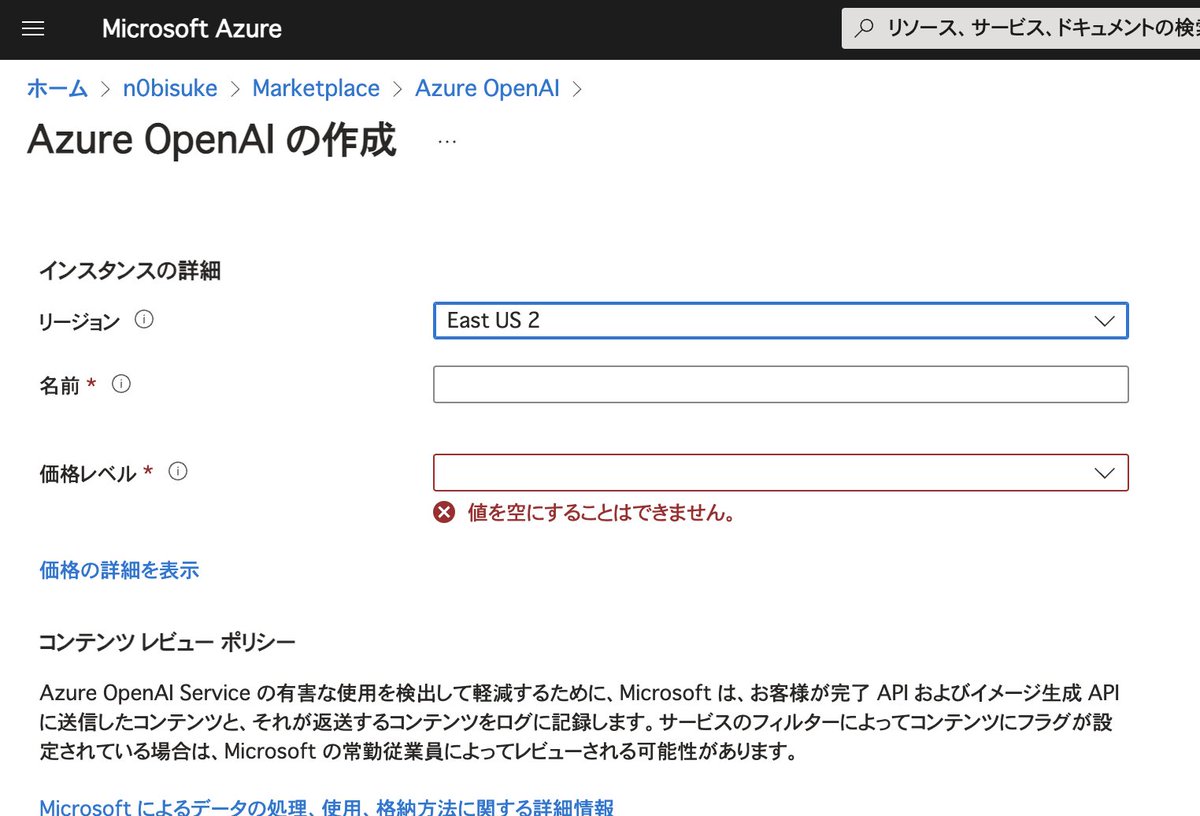Image resolution: width=1200 pixels, height=816 pixels.
Task: Click the search magnifier icon
Action: pyautogui.click(x=866, y=29)
